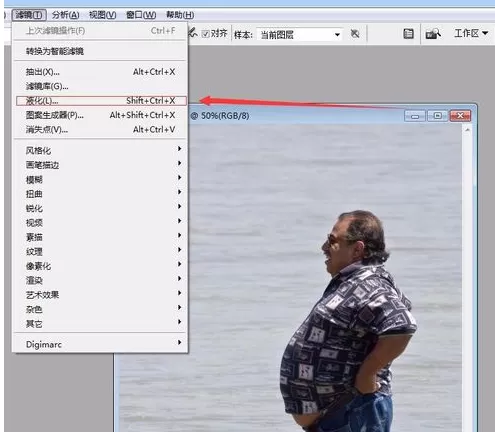This screenshot has height=432, width=495.
Task: Expand the 模糊 blur submenu
Action: (100, 179)
